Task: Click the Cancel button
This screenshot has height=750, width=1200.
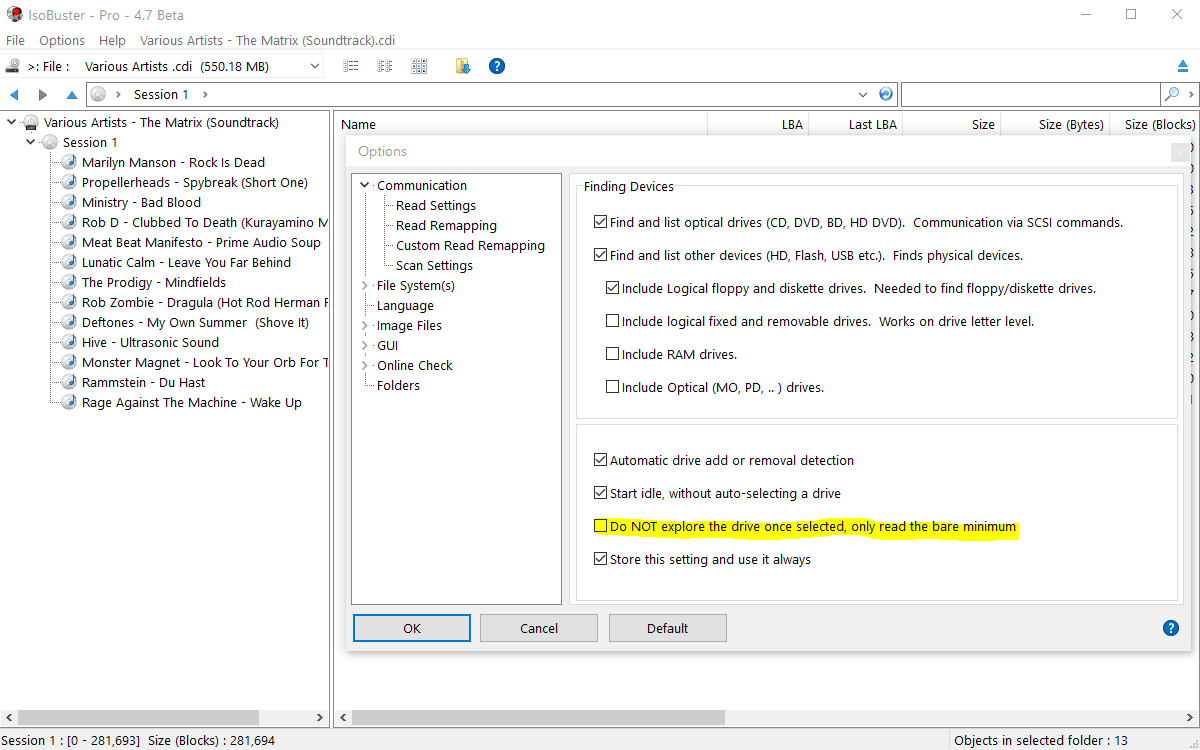Action: [539, 628]
